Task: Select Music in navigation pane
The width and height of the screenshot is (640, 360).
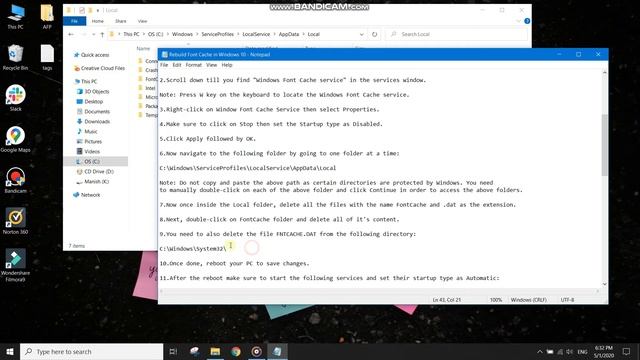Action: (87, 131)
